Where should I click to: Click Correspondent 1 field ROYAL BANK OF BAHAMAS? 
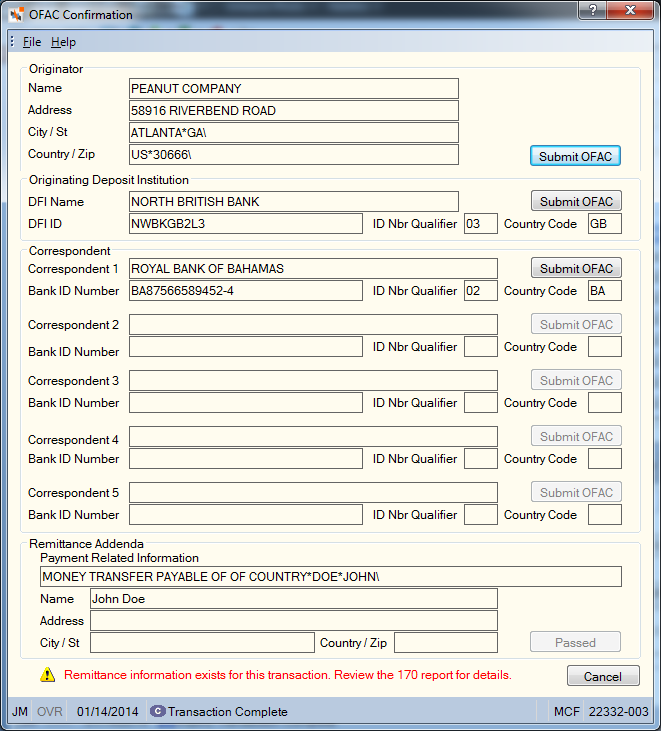[x=313, y=269]
